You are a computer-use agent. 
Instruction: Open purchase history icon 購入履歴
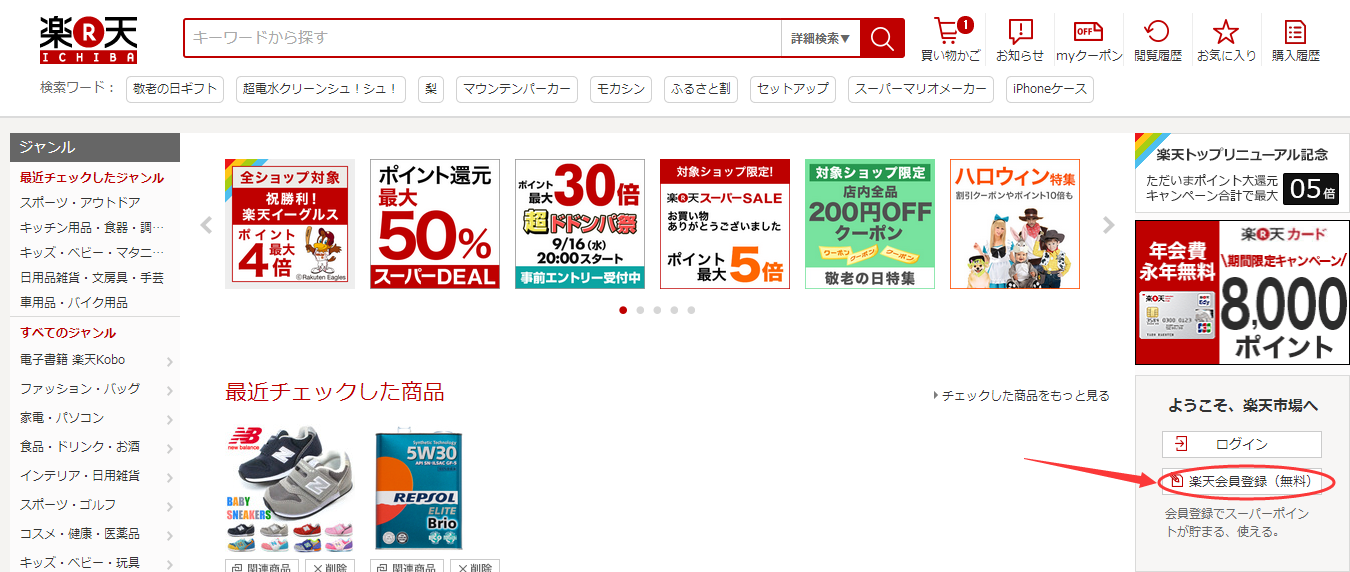tap(1295, 40)
